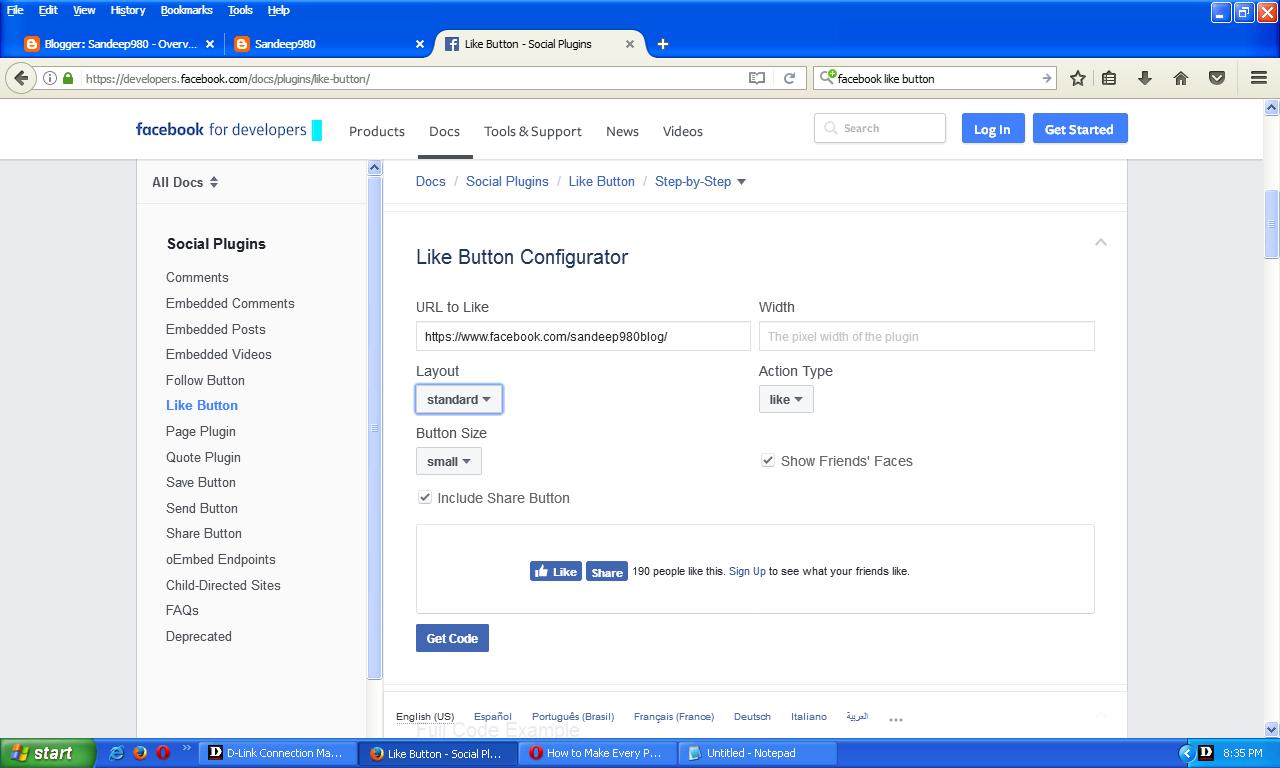Image resolution: width=1280 pixels, height=768 pixels.
Task: Open a new tab with plus icon
Action: (x=663, y=44)
